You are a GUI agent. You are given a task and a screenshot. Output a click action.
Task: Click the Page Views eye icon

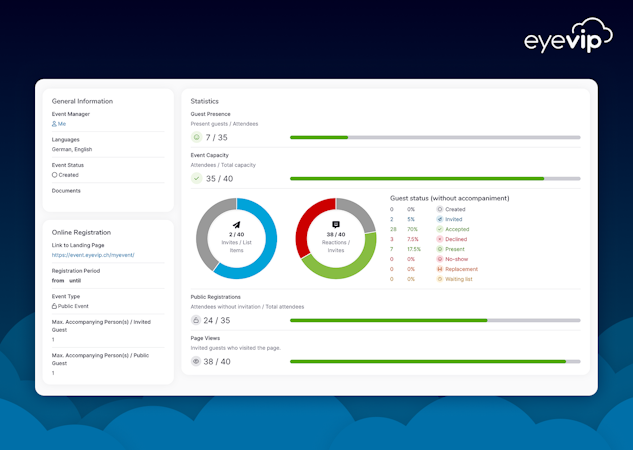196,362
